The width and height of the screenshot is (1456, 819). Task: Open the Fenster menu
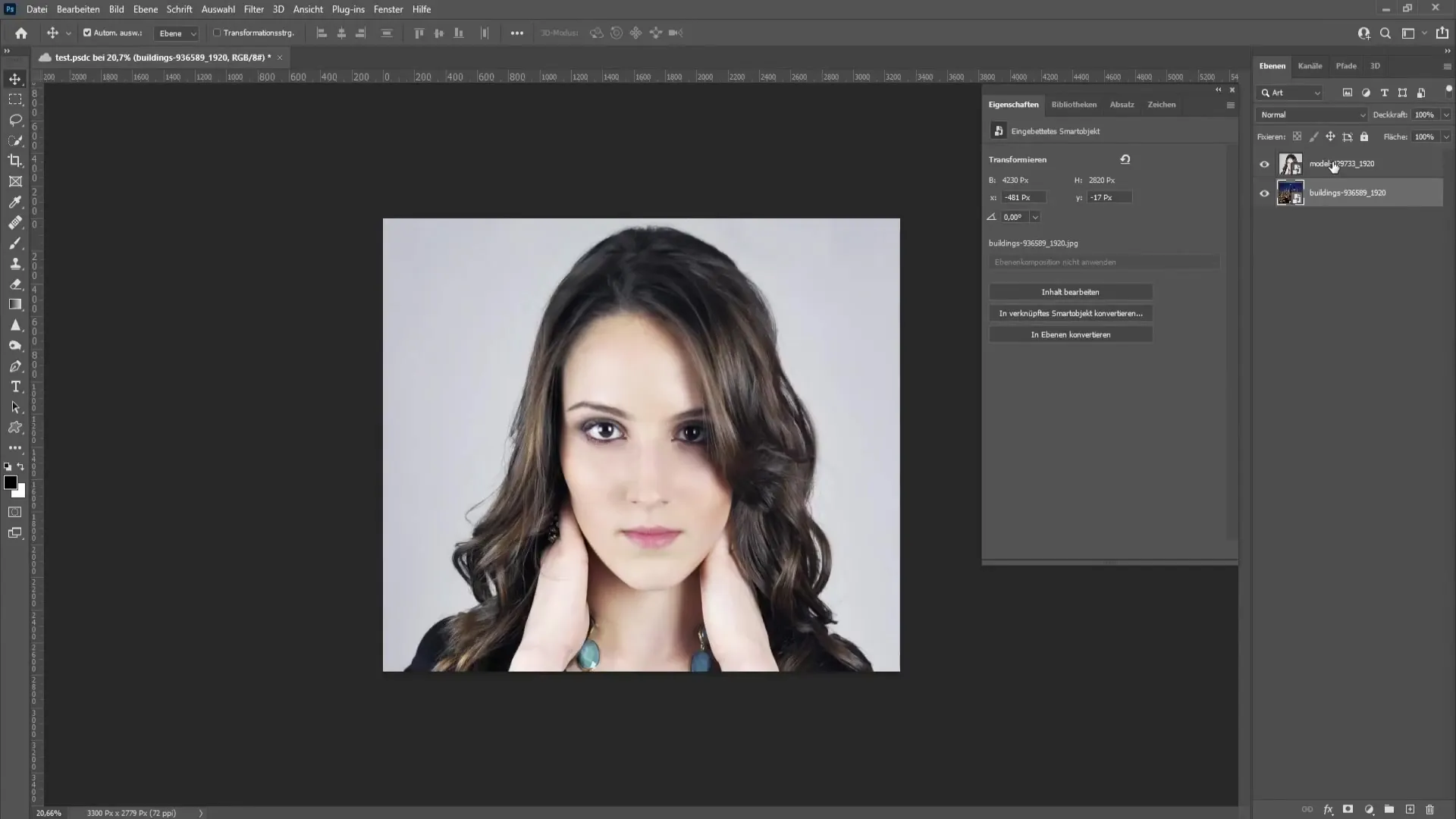(x=388, y=9)
